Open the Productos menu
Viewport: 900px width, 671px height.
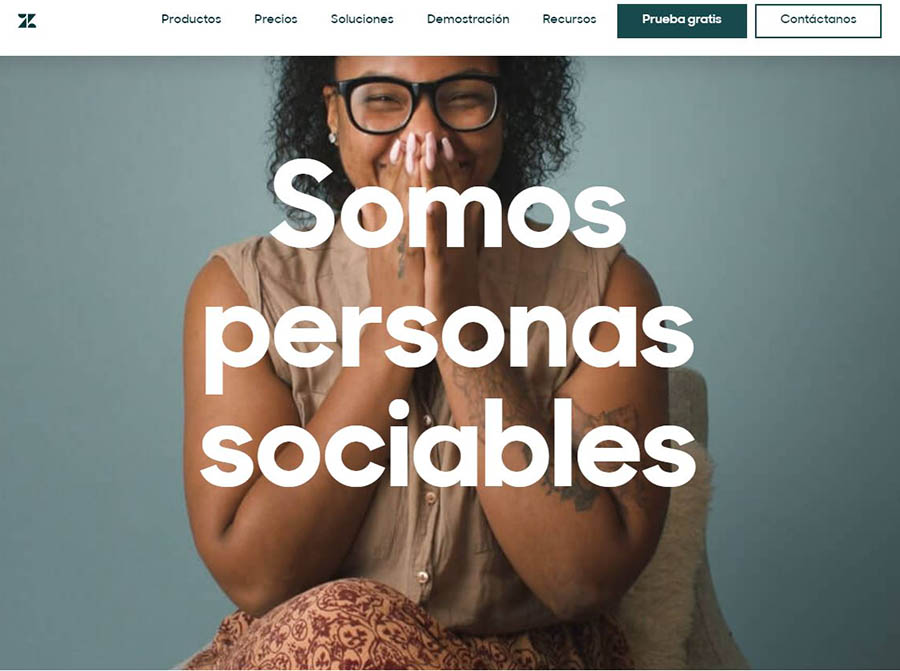tap(191, 19)
